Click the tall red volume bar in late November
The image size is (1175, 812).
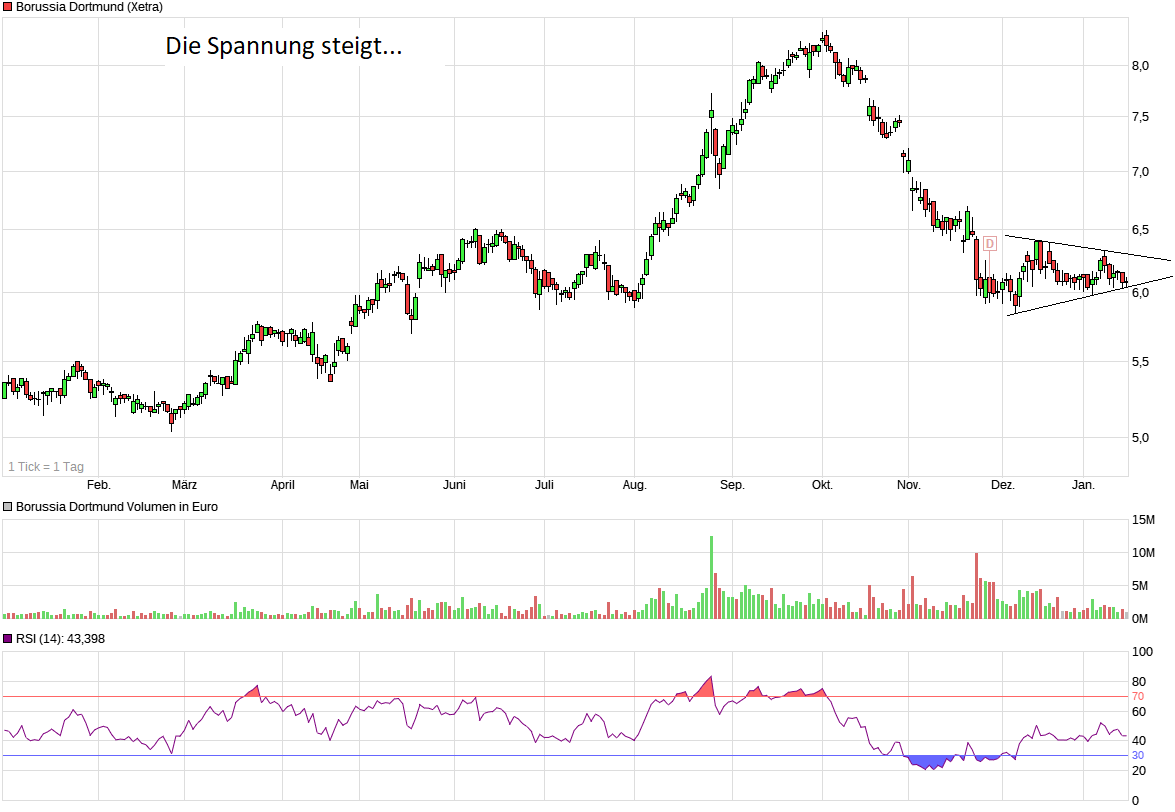(976, 586)
